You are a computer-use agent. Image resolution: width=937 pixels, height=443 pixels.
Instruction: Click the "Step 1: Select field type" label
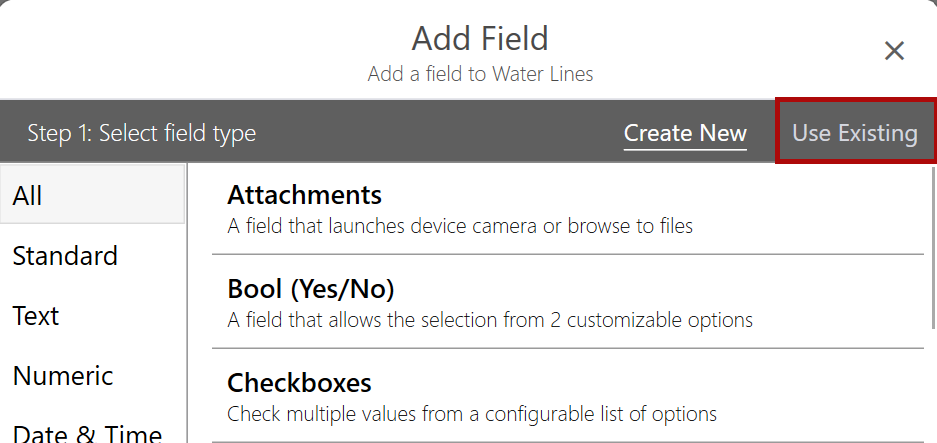tap(141, 133)
